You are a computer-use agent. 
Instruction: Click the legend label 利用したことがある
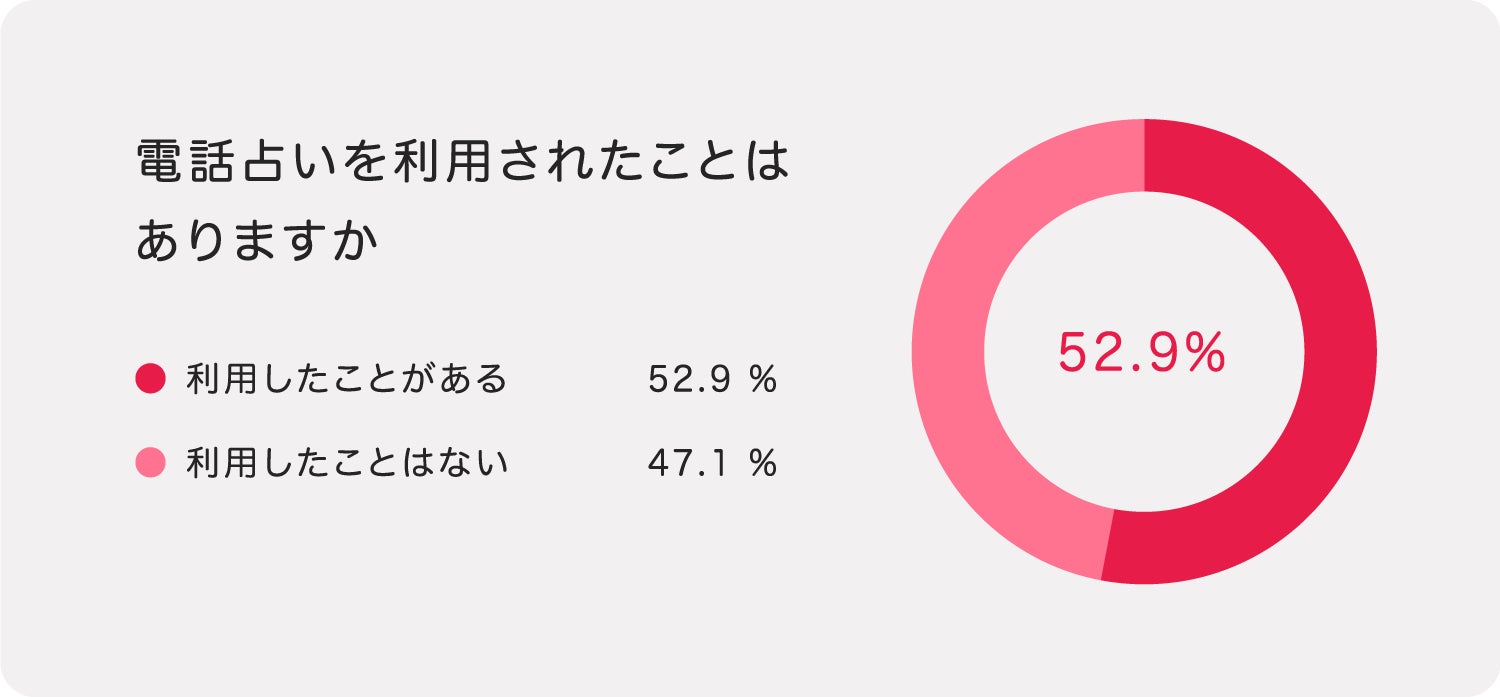pyautogui.click(x=347, y=380)
